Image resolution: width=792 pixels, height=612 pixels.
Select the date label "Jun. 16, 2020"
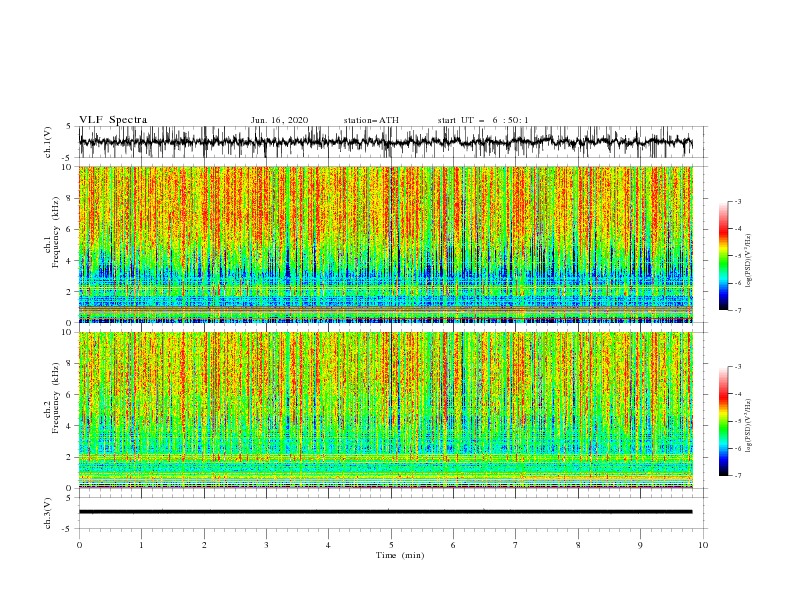(279, 120)
